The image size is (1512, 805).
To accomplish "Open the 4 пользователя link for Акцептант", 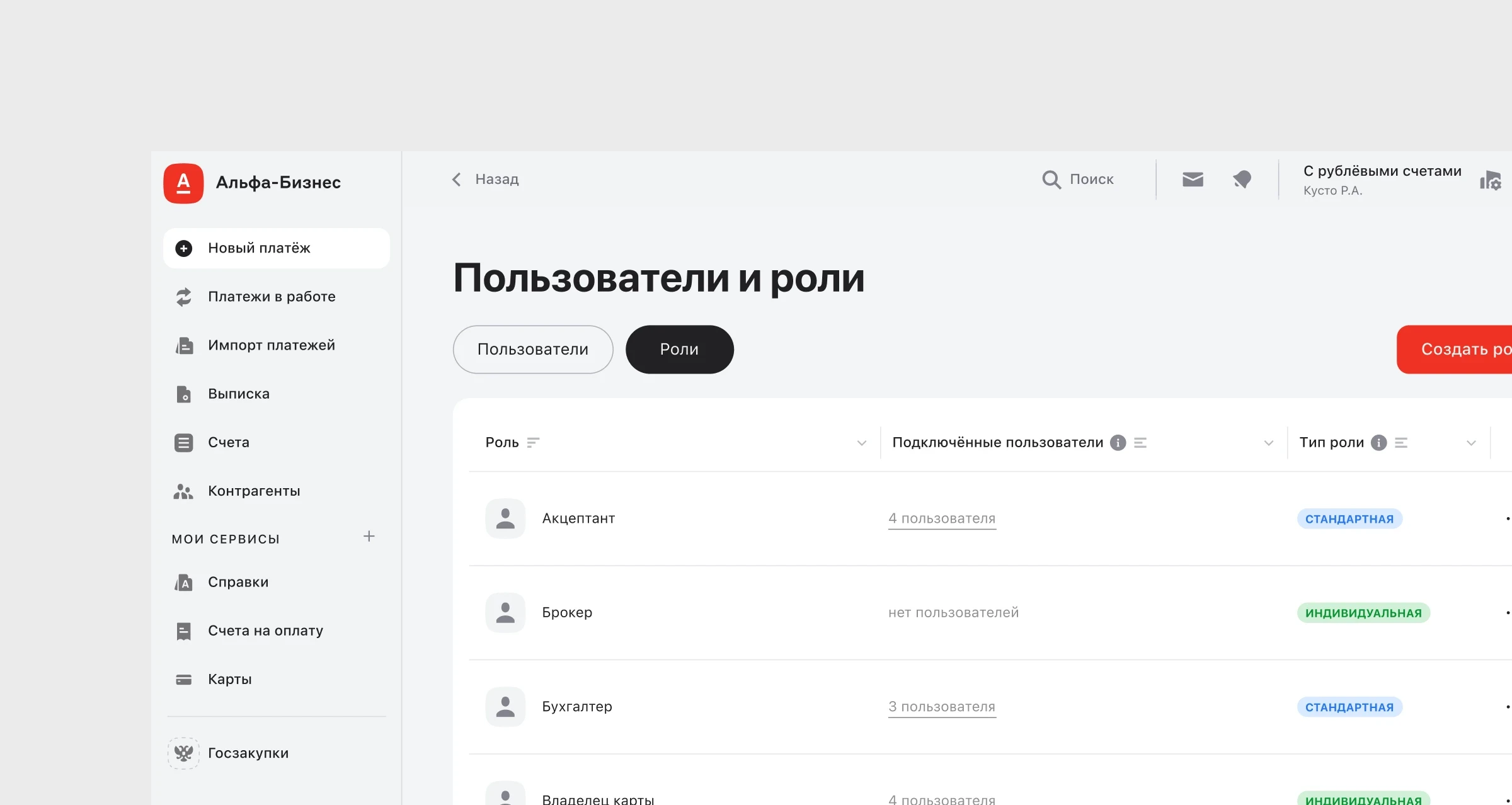I will coord(941,518).
